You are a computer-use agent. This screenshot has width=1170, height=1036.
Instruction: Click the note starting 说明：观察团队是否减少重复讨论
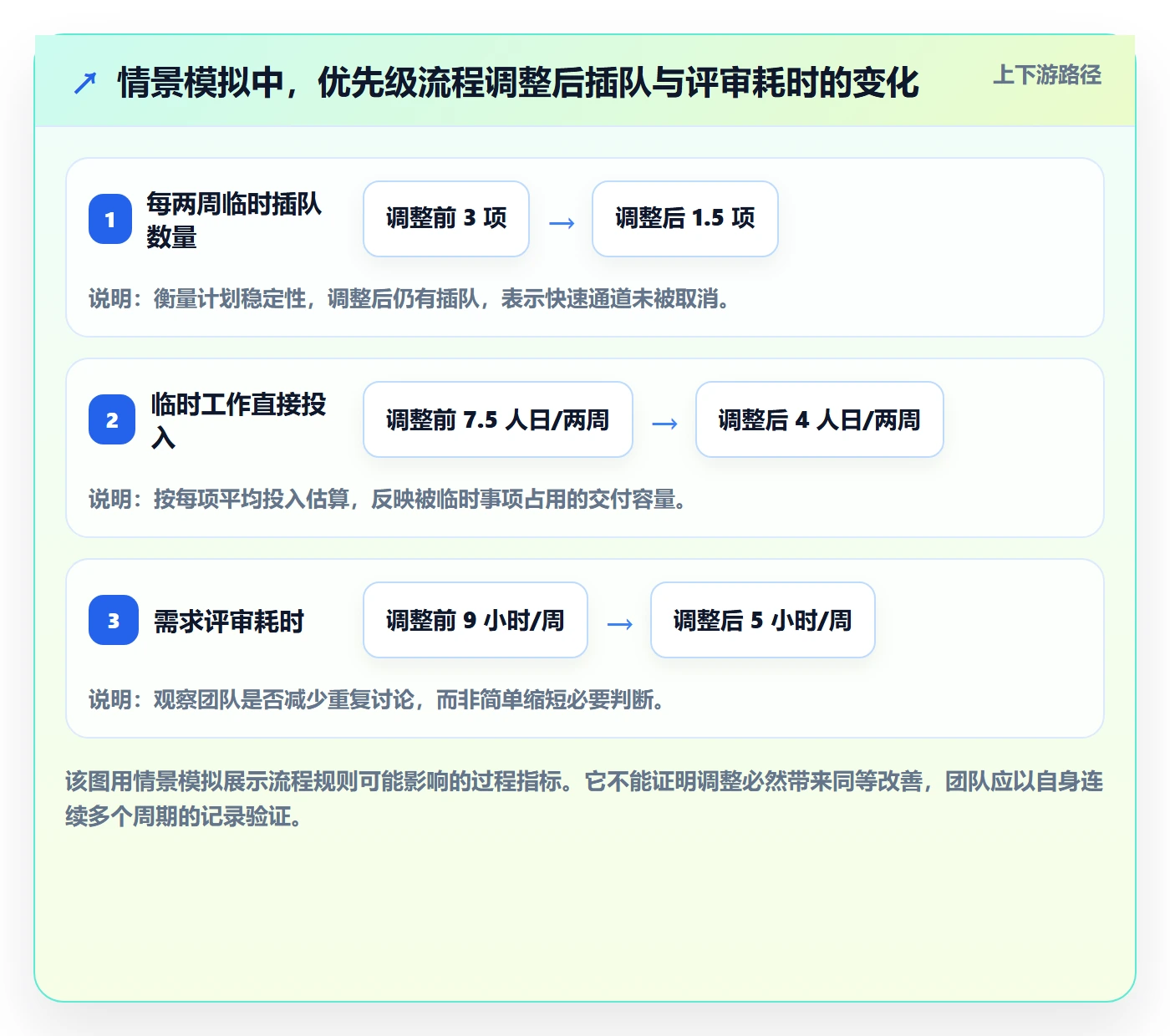point(378,699)
